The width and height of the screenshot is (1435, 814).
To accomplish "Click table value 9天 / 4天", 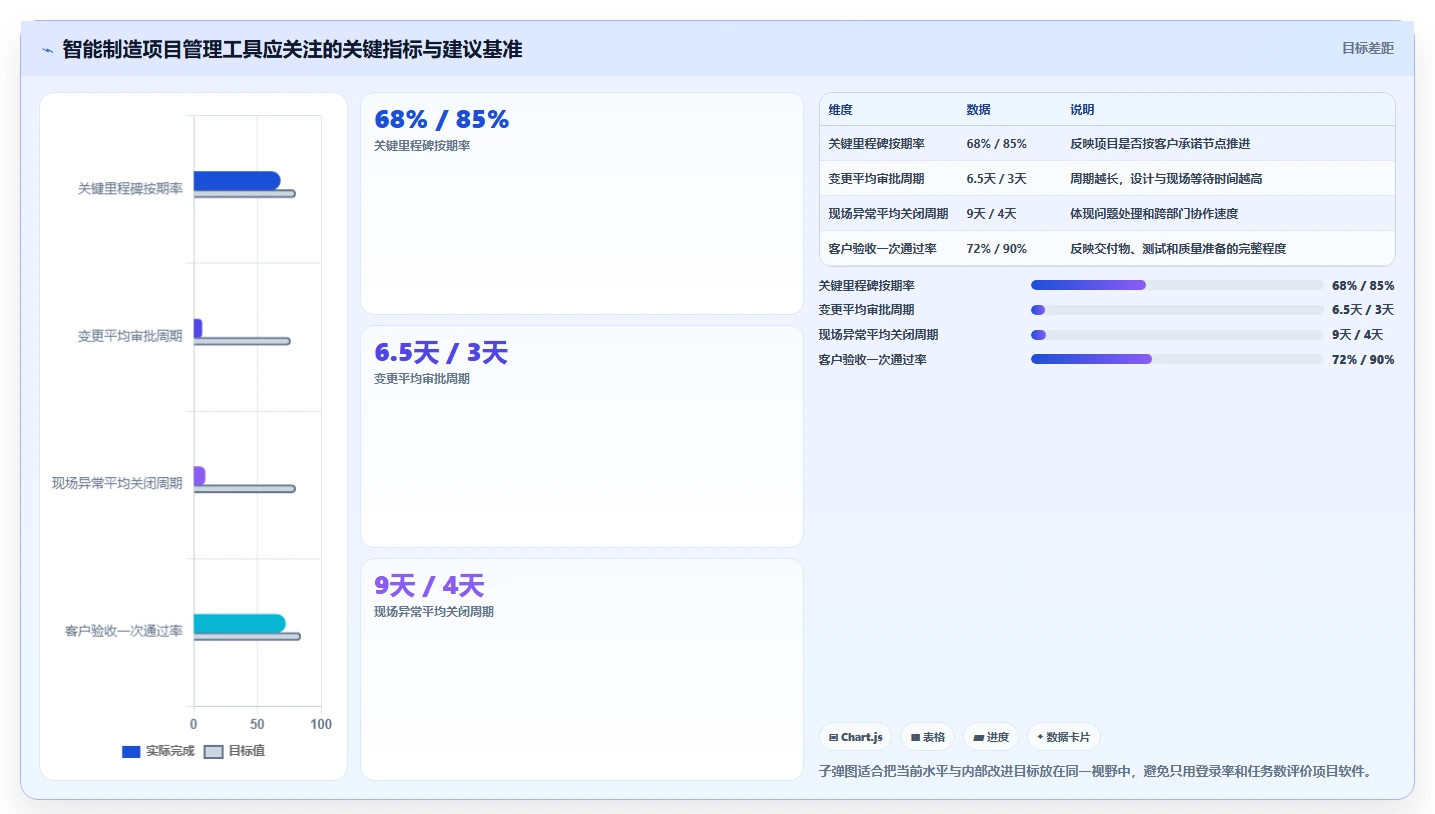I will point(991,214).
